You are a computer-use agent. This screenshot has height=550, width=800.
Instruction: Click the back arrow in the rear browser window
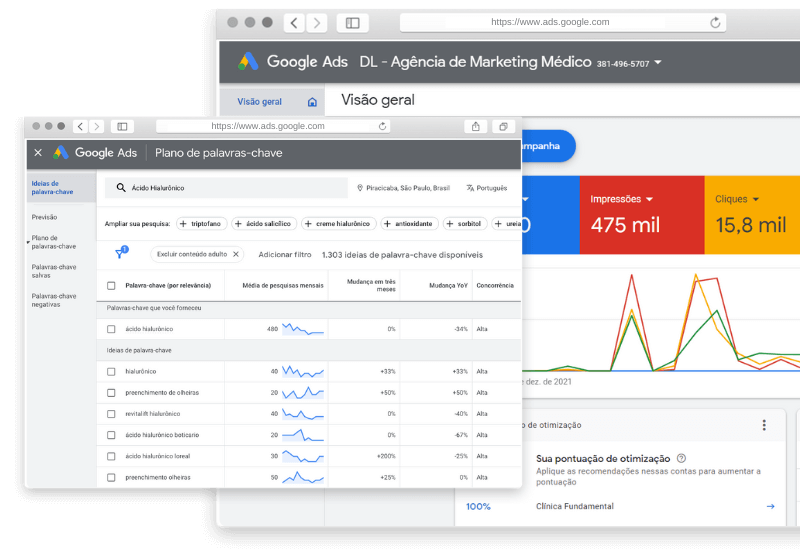click(x=294, y=23)
